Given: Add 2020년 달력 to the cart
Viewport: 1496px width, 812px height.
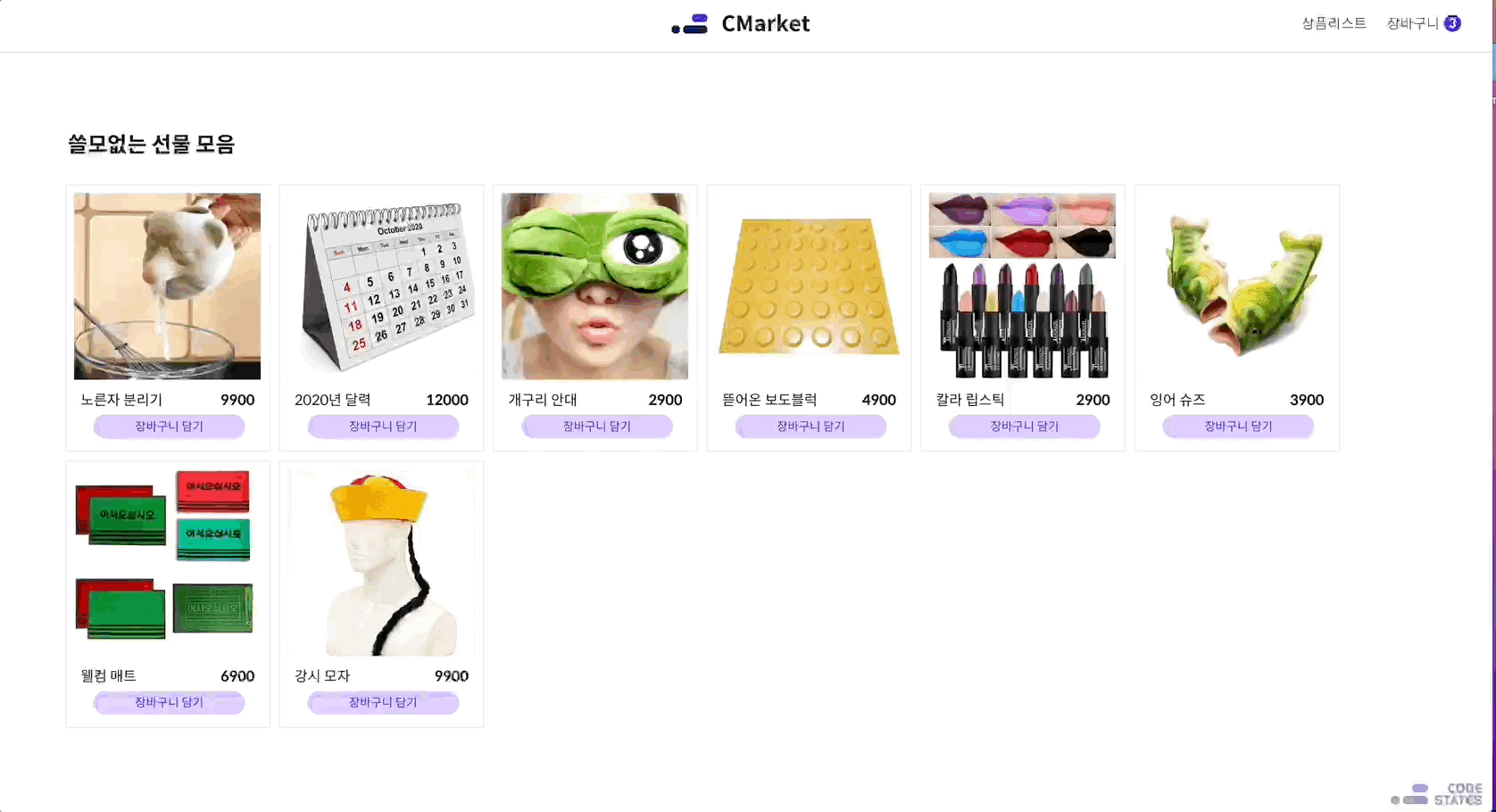Looking at the screenshot, I should pos(383,427).
